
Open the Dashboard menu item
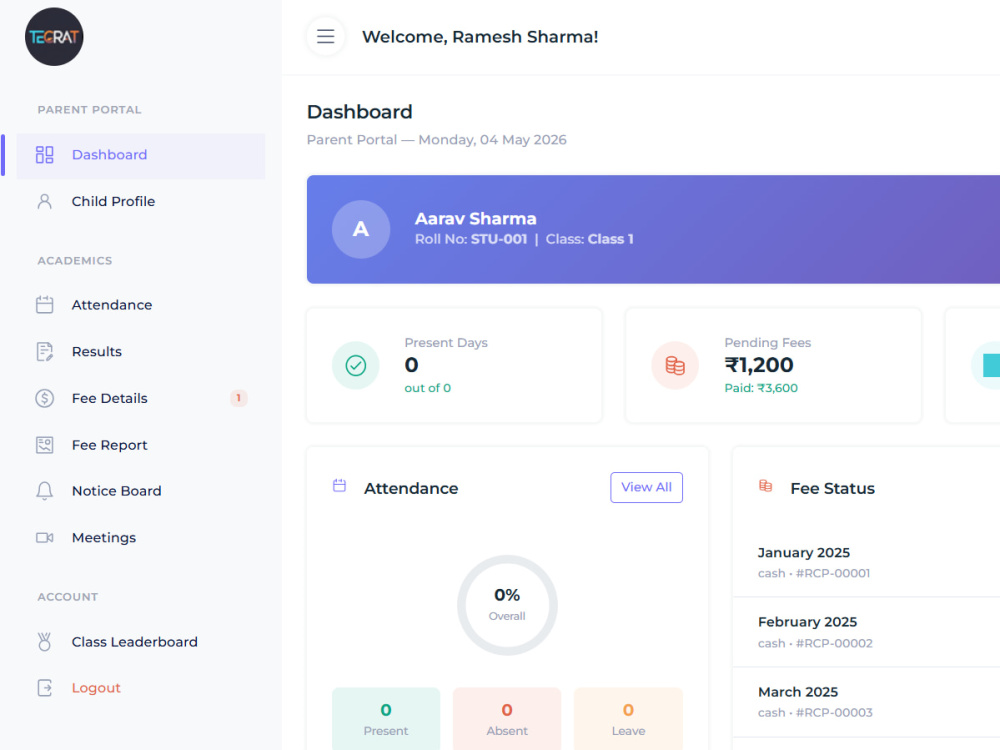coord(141,156)
